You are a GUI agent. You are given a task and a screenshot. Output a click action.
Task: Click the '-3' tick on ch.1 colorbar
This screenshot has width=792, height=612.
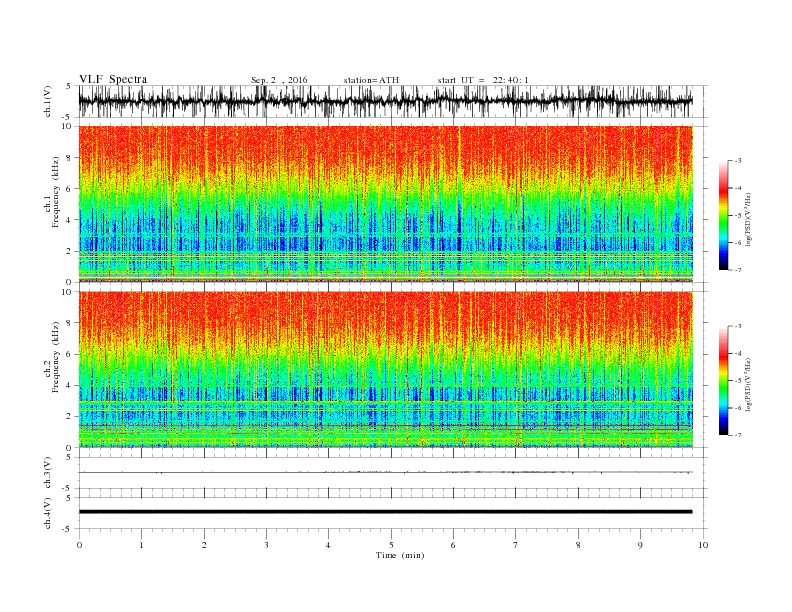coord(738,161)
